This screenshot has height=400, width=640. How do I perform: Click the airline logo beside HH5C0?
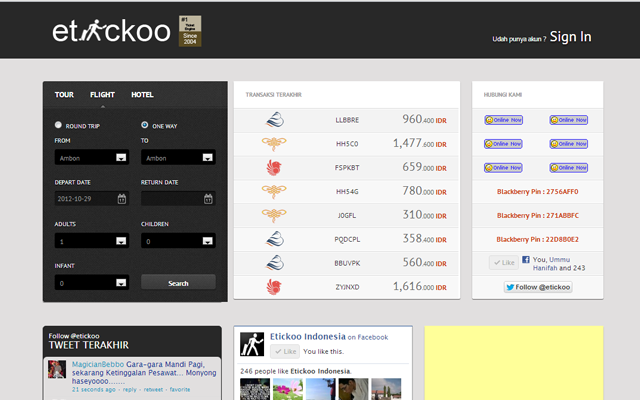click(x=274, y=143)
